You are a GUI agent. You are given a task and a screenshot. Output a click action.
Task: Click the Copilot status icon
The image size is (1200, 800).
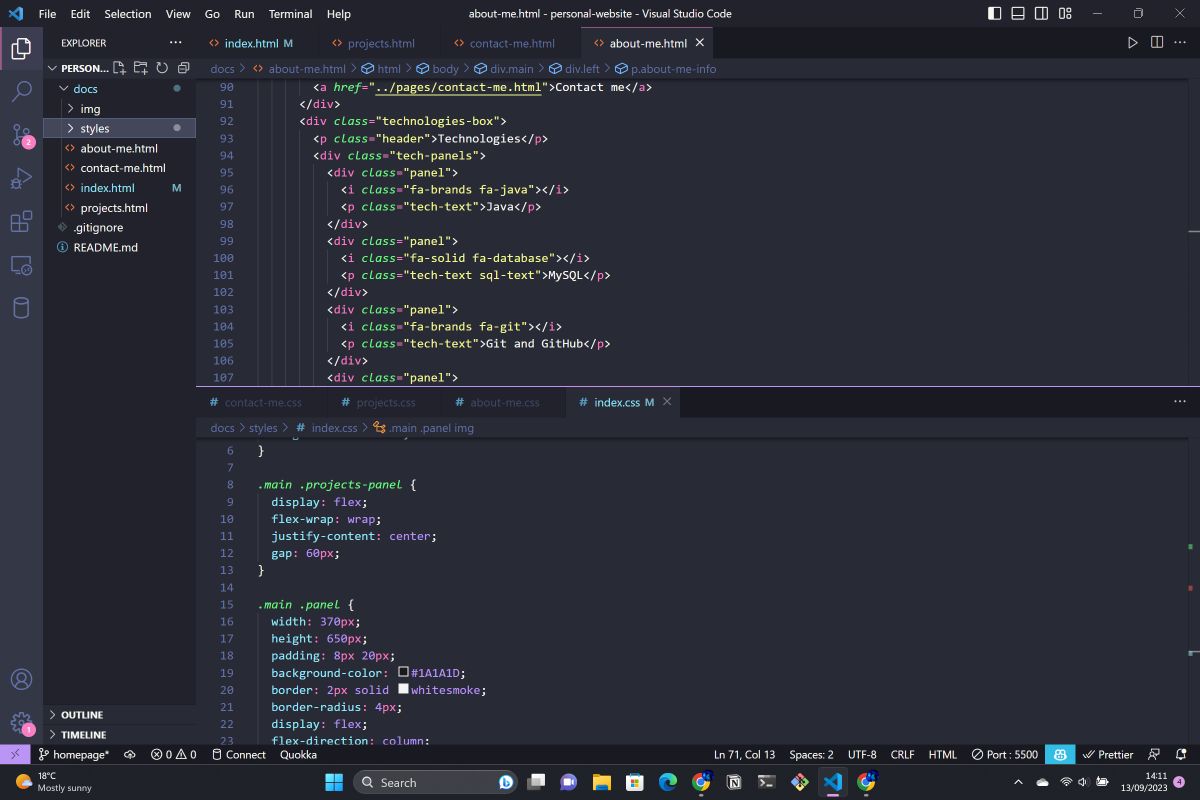tap(1059, 754)
